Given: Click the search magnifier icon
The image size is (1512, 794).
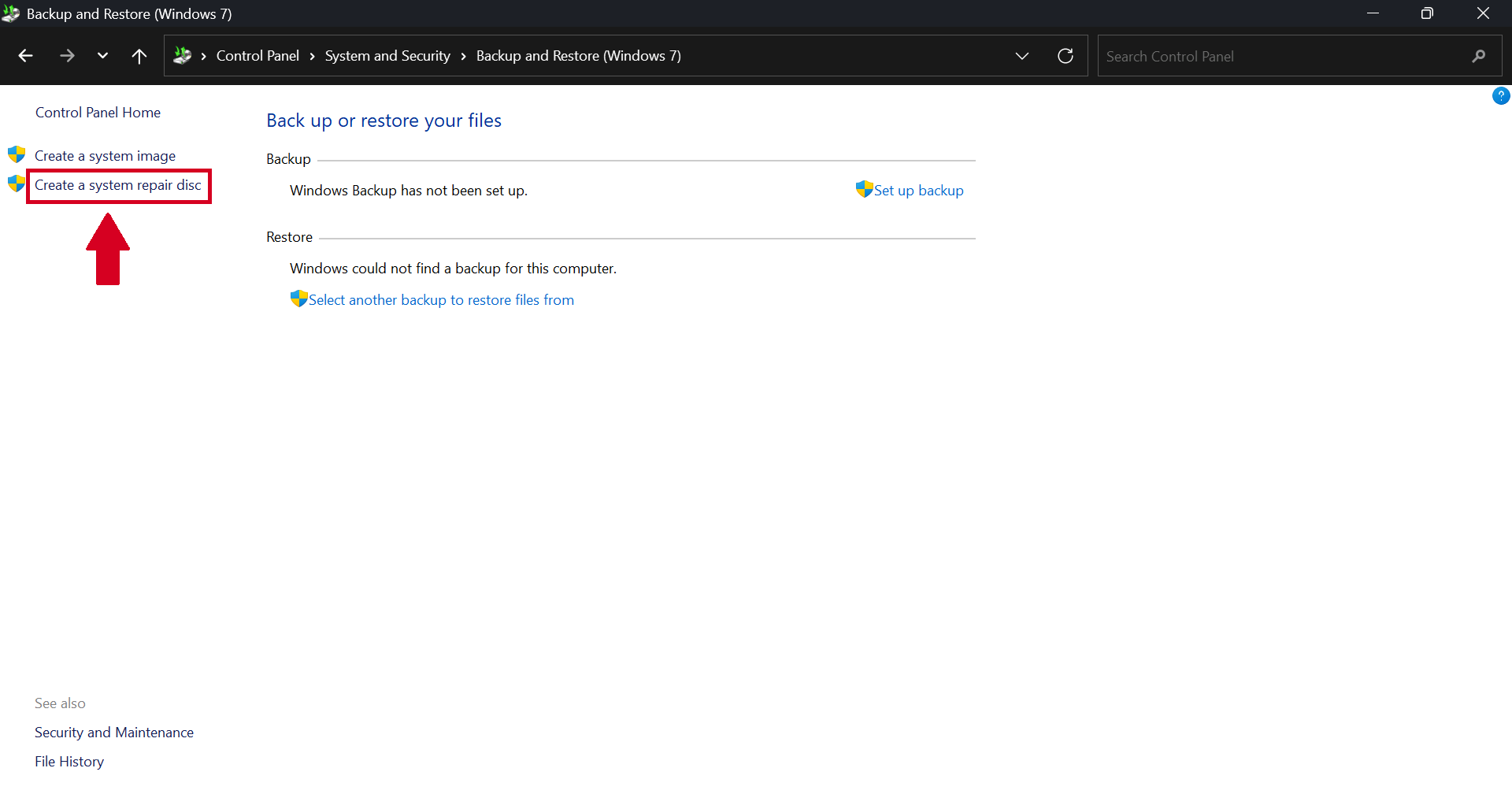Looking at the screenshot, I should tap(1479, 55).
